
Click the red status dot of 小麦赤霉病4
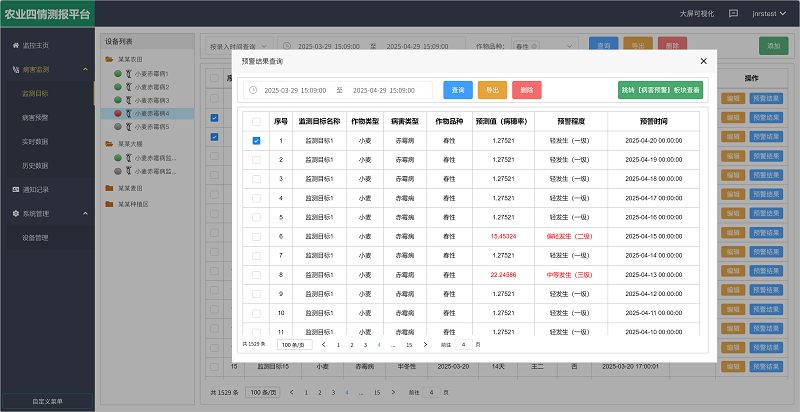coord(118,114)
